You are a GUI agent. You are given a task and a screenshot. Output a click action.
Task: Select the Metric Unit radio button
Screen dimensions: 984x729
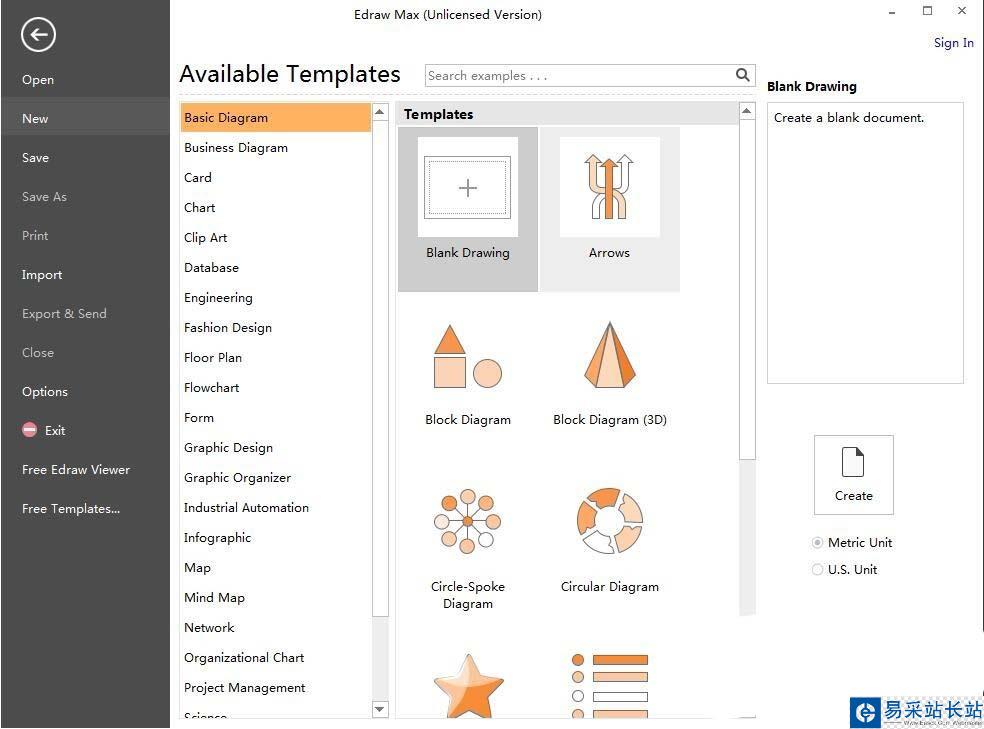pos(817,543)
